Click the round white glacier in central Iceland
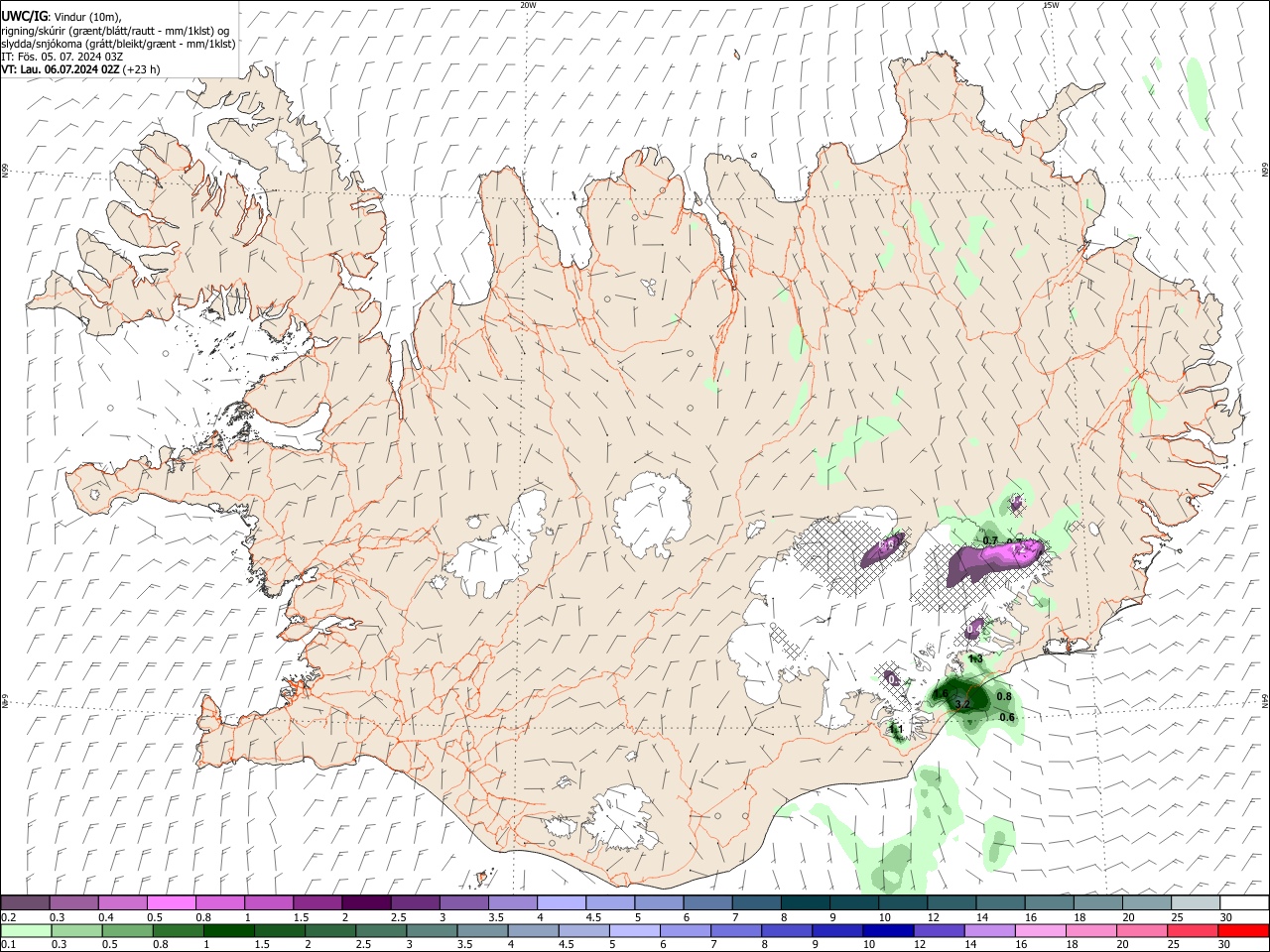The width and height of the screenshot is (1270, 952). (652, 515)
